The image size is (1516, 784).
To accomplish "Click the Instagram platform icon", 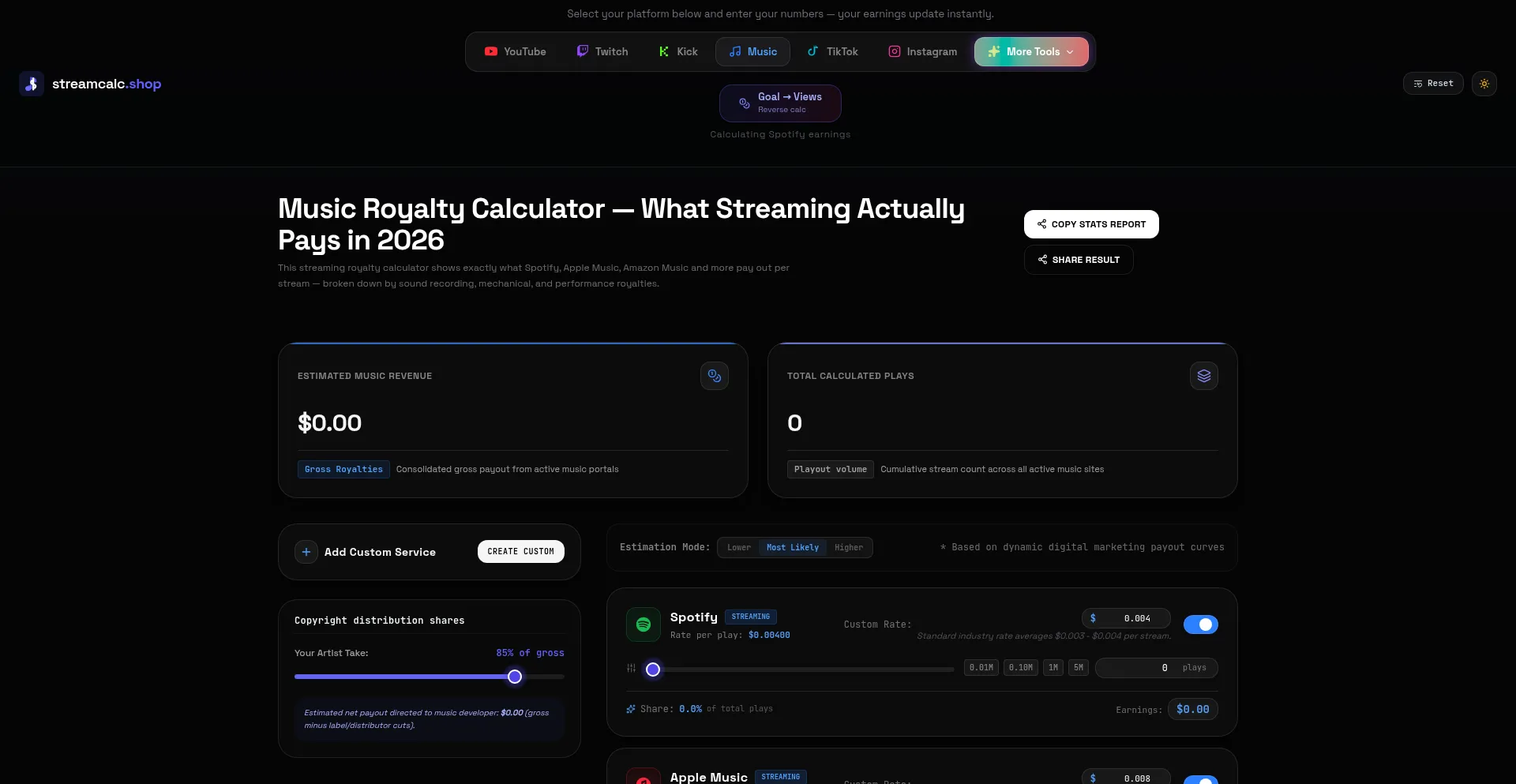I will click(x=895, y=51).
